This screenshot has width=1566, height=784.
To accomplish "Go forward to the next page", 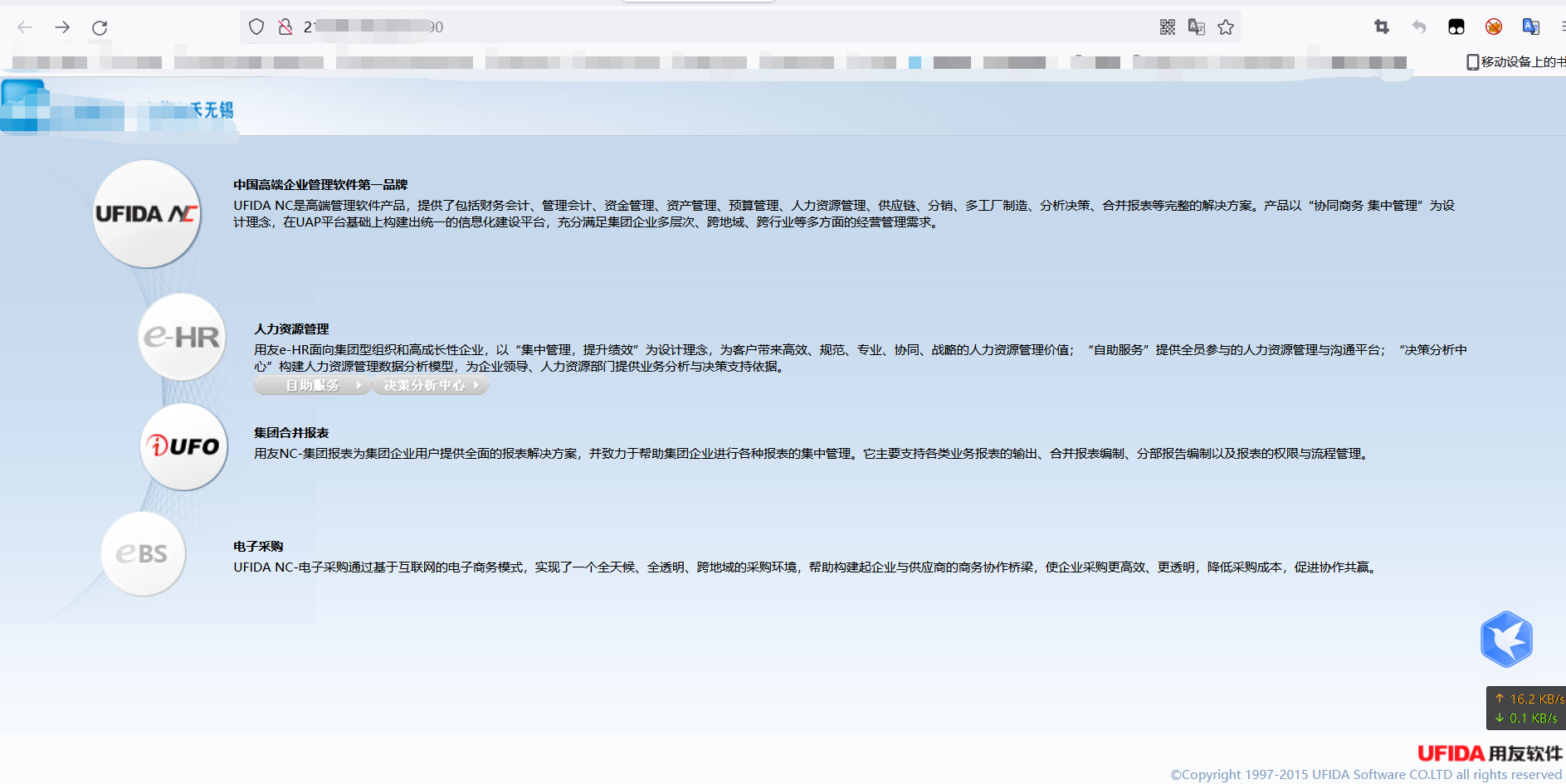I will point(62,27).
